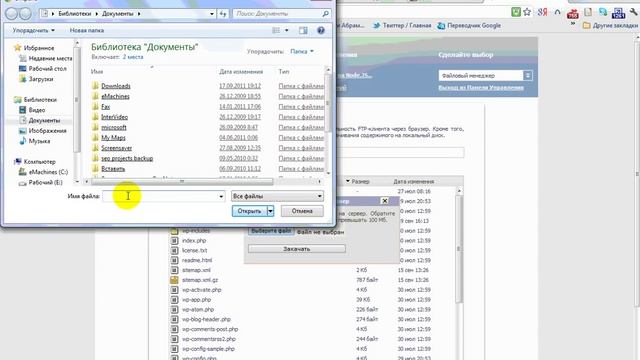Click the address bar history dropdown arrow
This screenshot has width=640, height=360.
click(x=212, y=13)
